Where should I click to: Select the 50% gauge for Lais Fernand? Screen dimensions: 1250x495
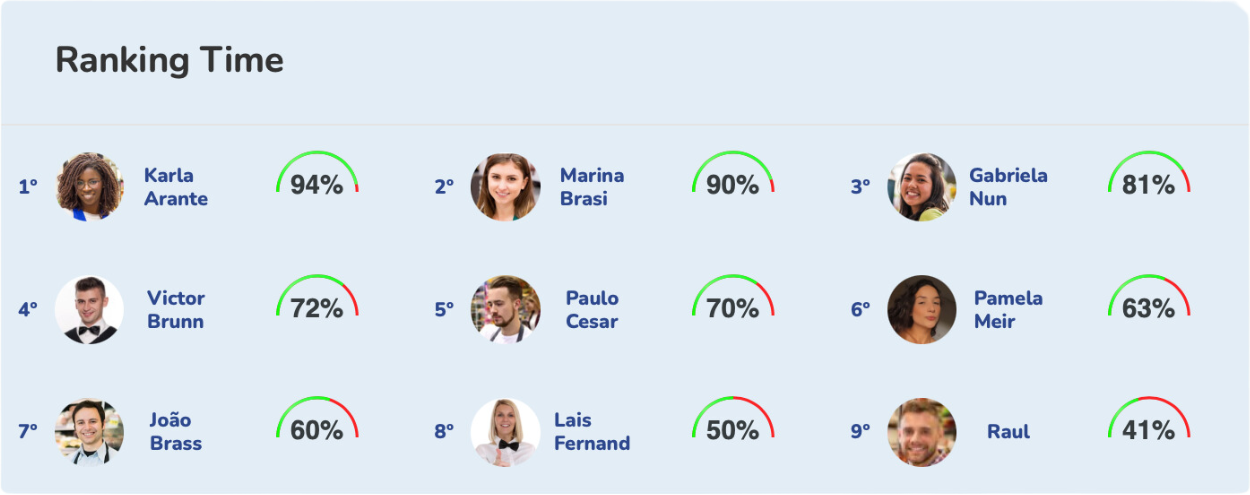click(733, 423)
